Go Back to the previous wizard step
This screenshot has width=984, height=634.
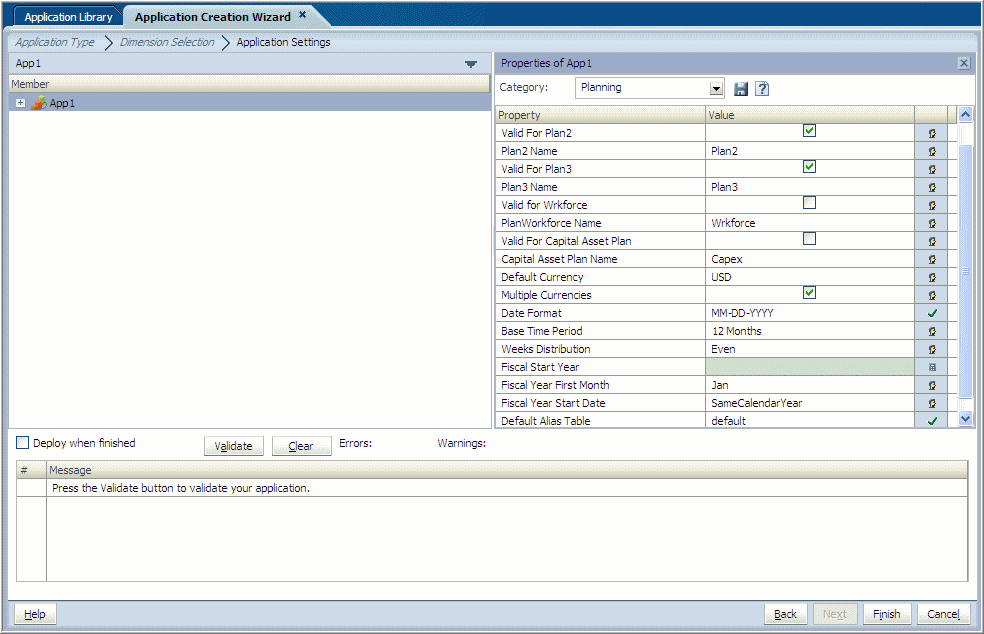tap(785, 614)
